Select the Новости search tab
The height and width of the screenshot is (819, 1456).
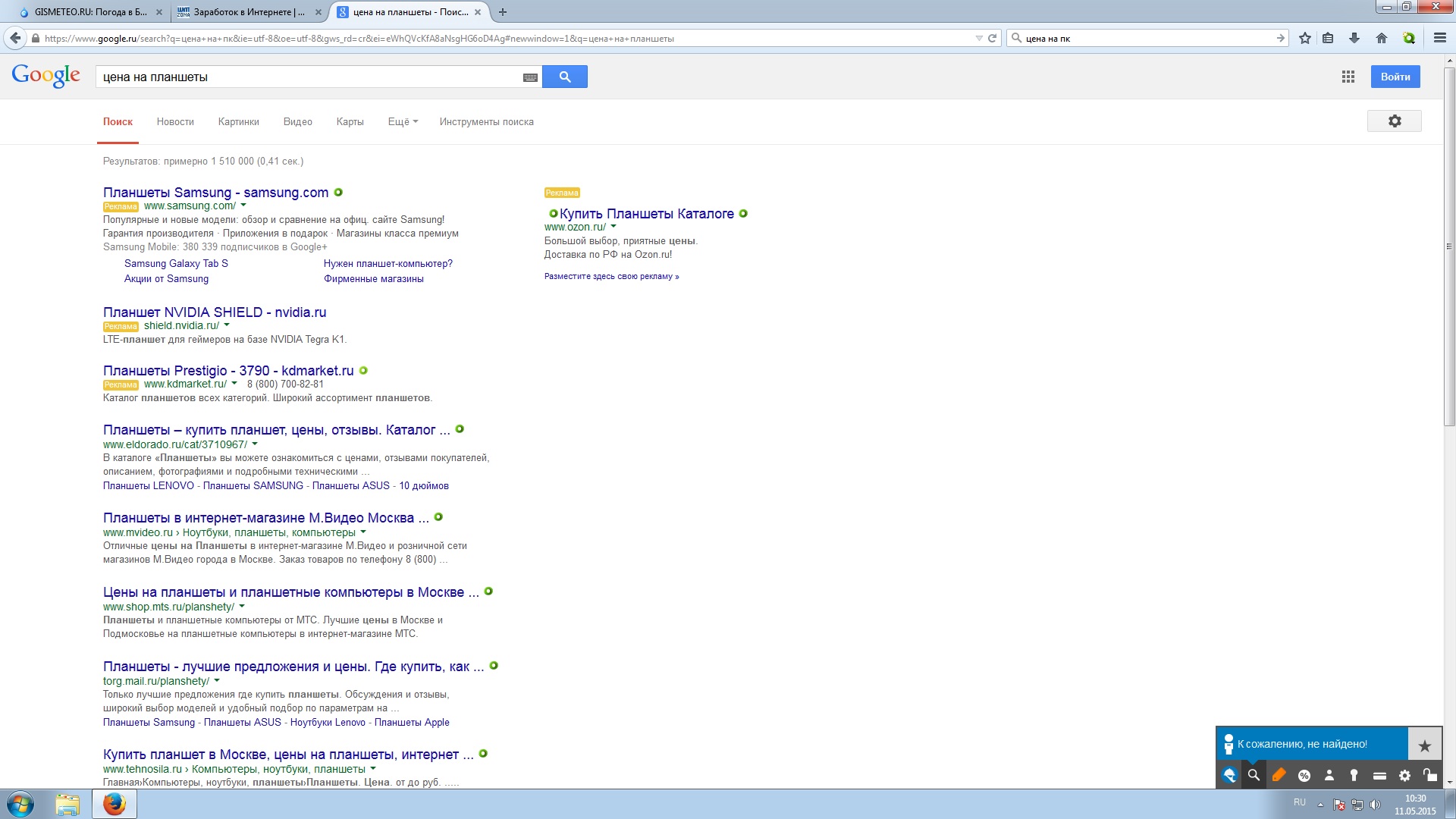click(x=175, y=121)
